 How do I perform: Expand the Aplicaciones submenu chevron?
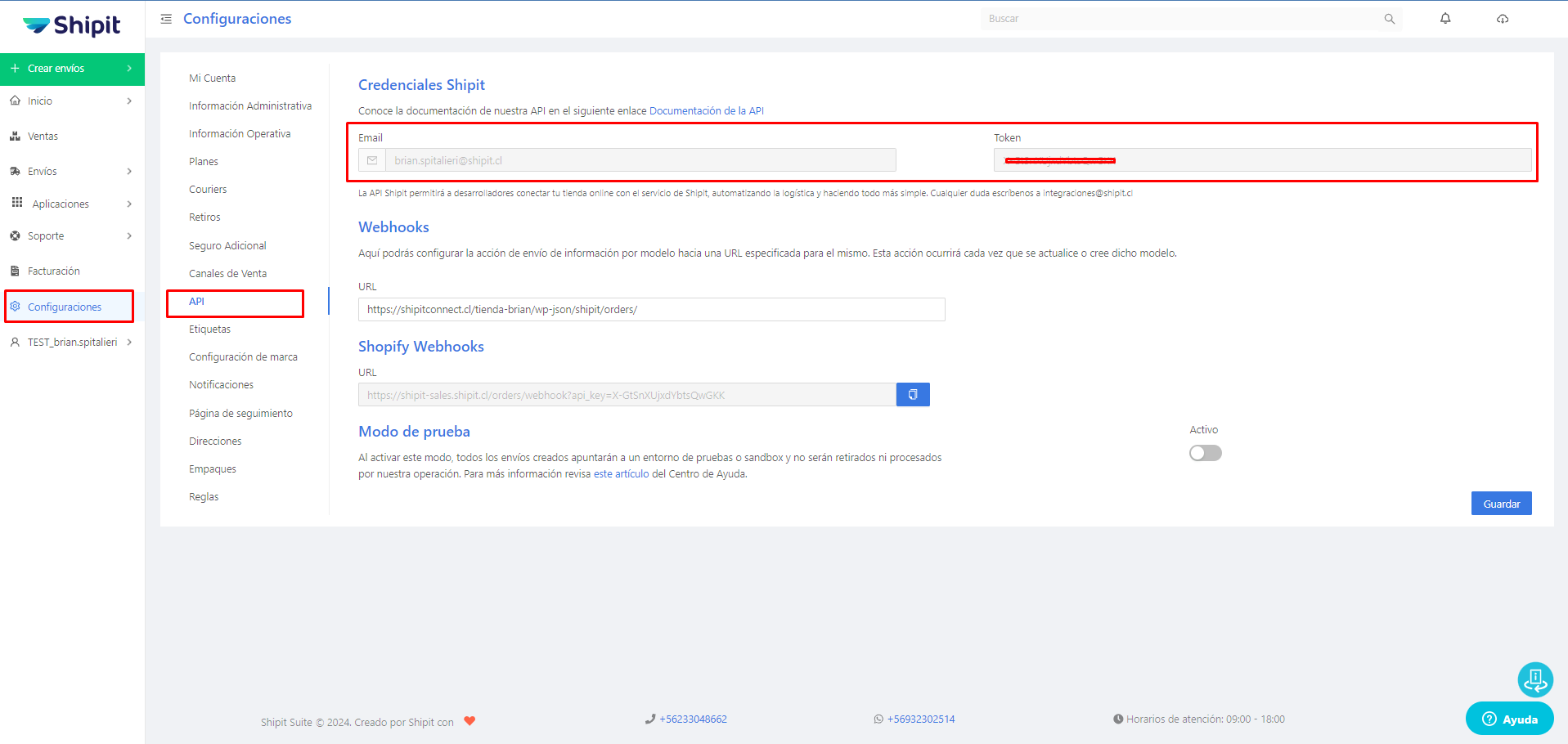coord(129,204)
